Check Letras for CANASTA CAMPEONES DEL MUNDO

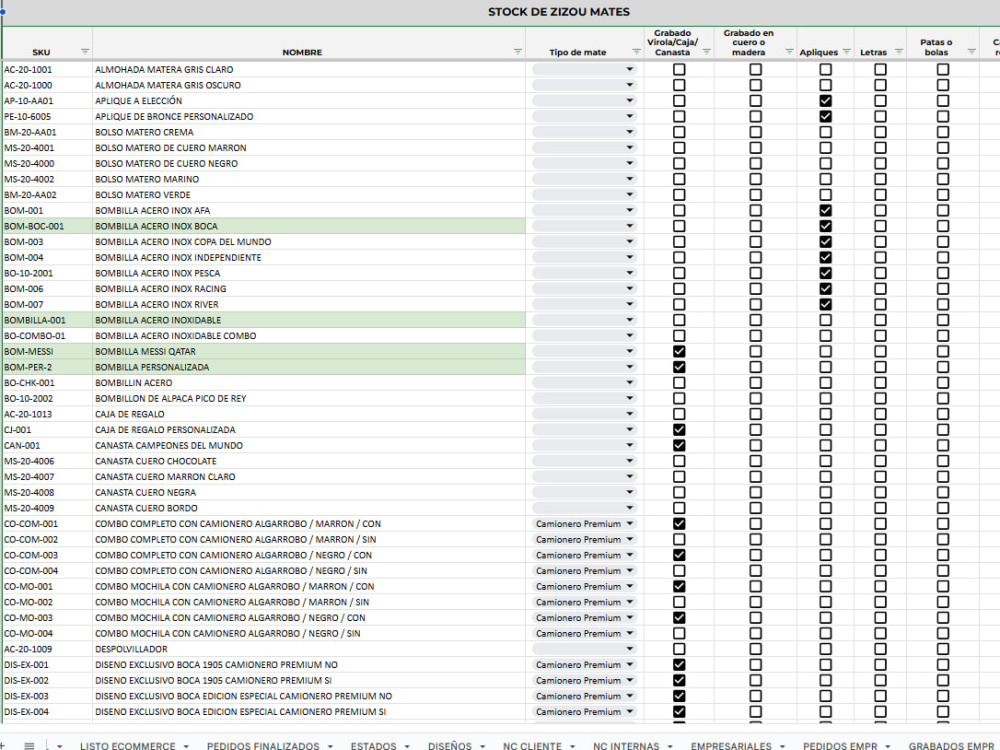pyautogui.click(x=880, y=445)
